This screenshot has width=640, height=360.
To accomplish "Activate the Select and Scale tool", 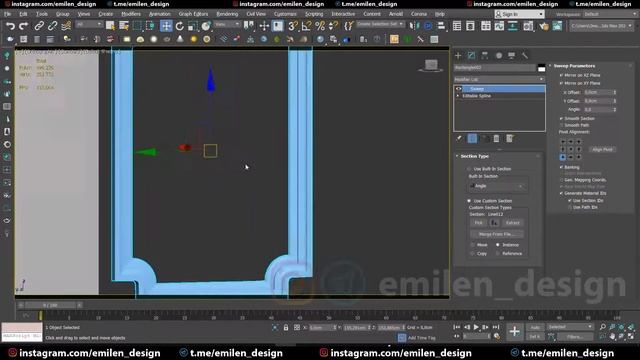I will [193, 26].
